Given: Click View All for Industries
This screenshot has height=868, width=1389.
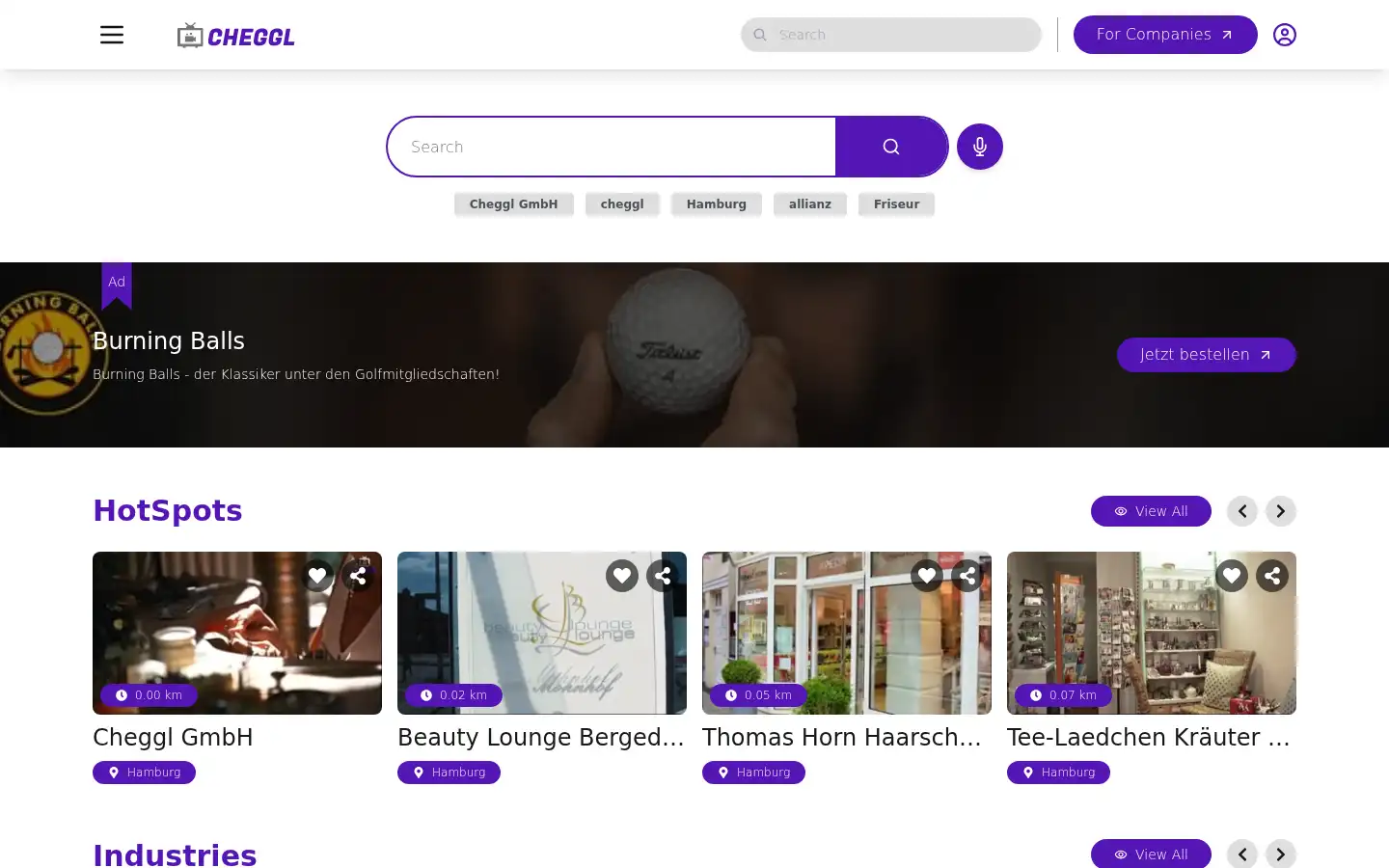Looking at the screenshot, I should pos(1151,854).
